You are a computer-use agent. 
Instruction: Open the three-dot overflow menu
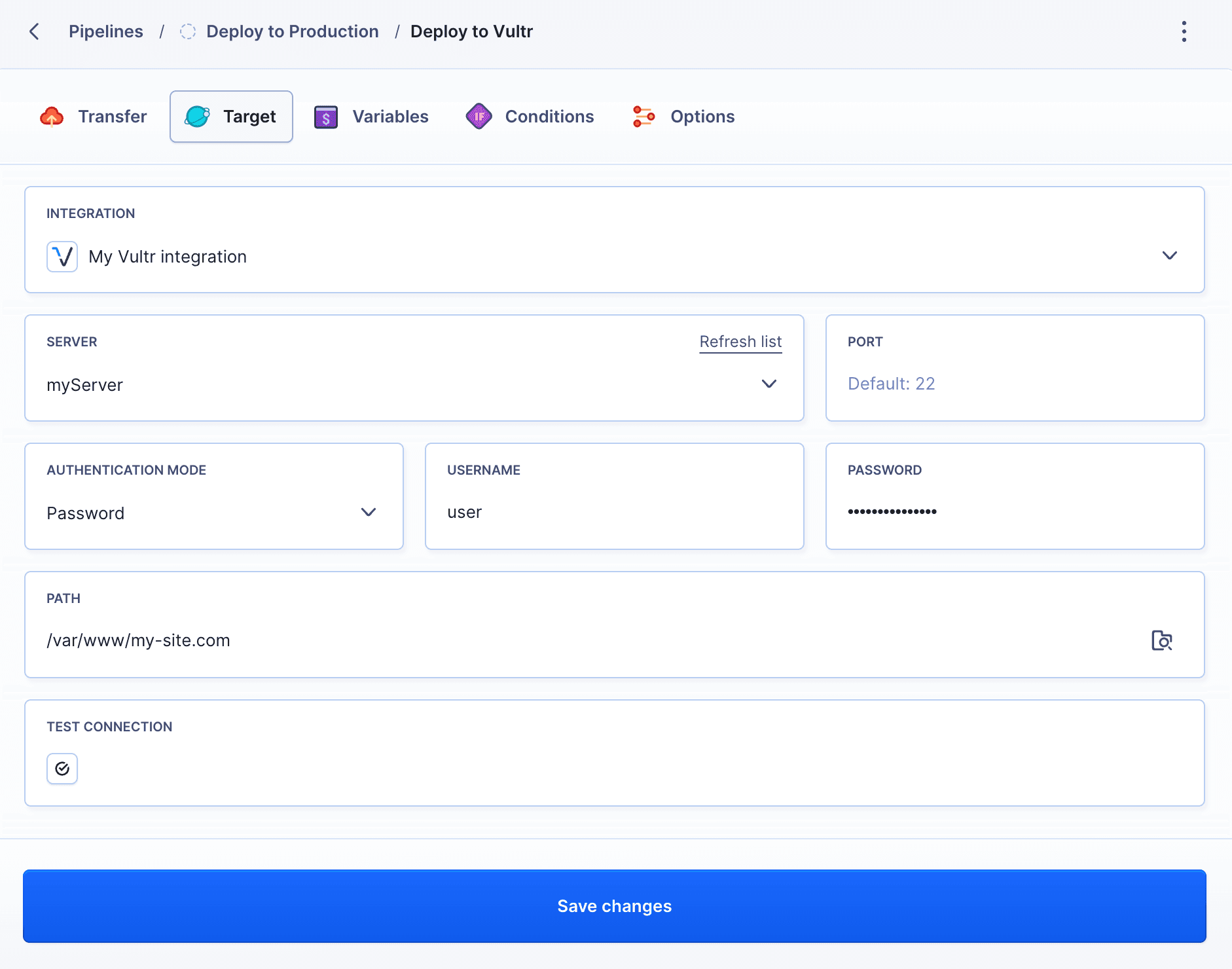[1184, 31]
